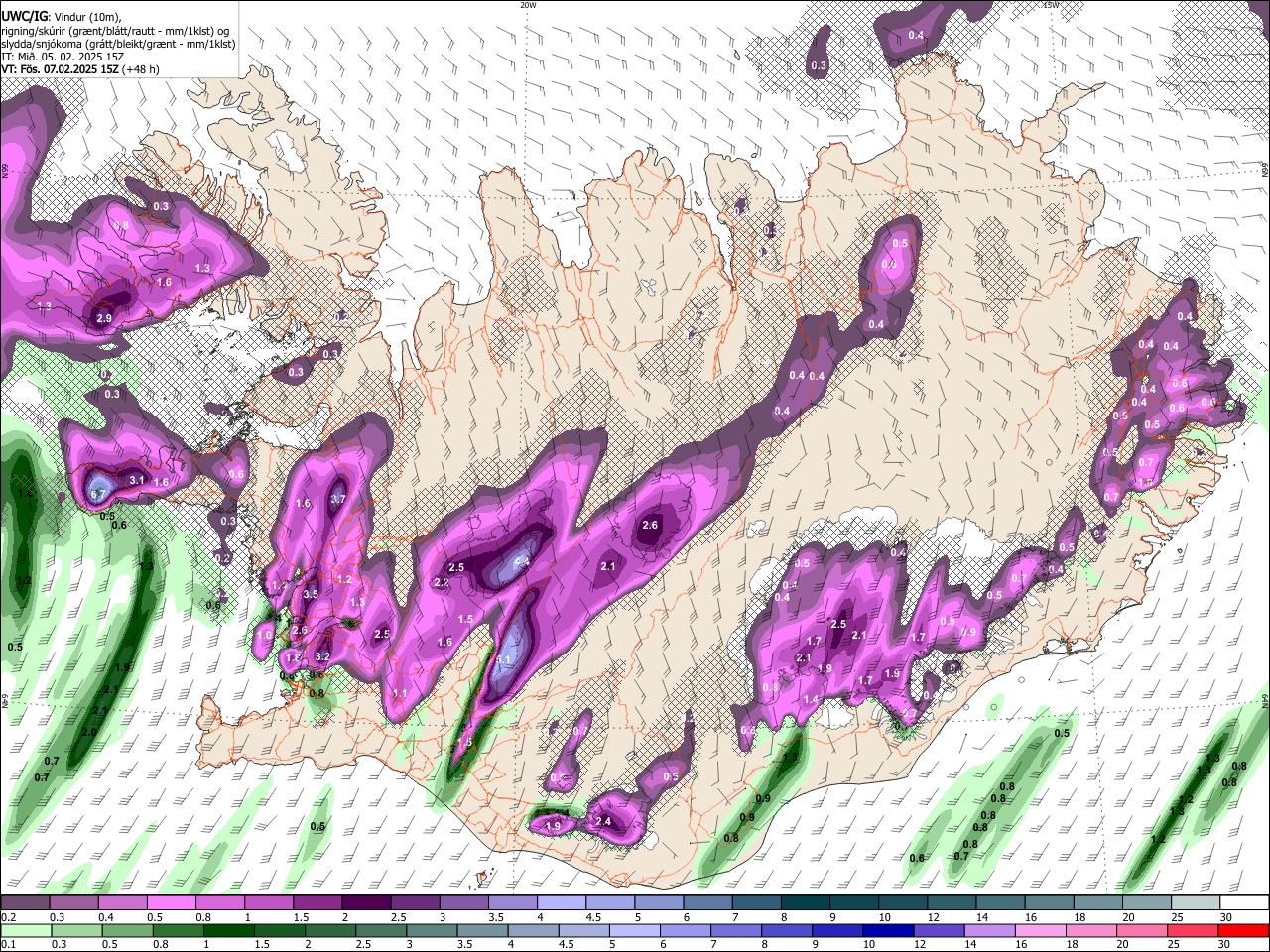Select the palest green swatch at 0.1 in lower legend
Screen dimensions: 1270x952
(25, 930)
